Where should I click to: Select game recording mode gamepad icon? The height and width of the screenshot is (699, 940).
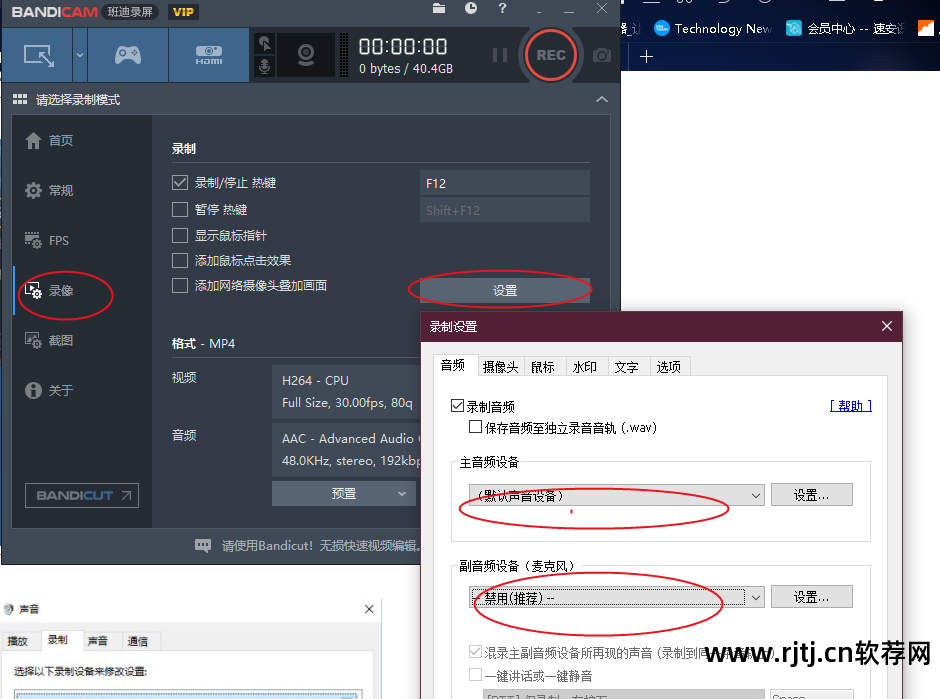128,55
